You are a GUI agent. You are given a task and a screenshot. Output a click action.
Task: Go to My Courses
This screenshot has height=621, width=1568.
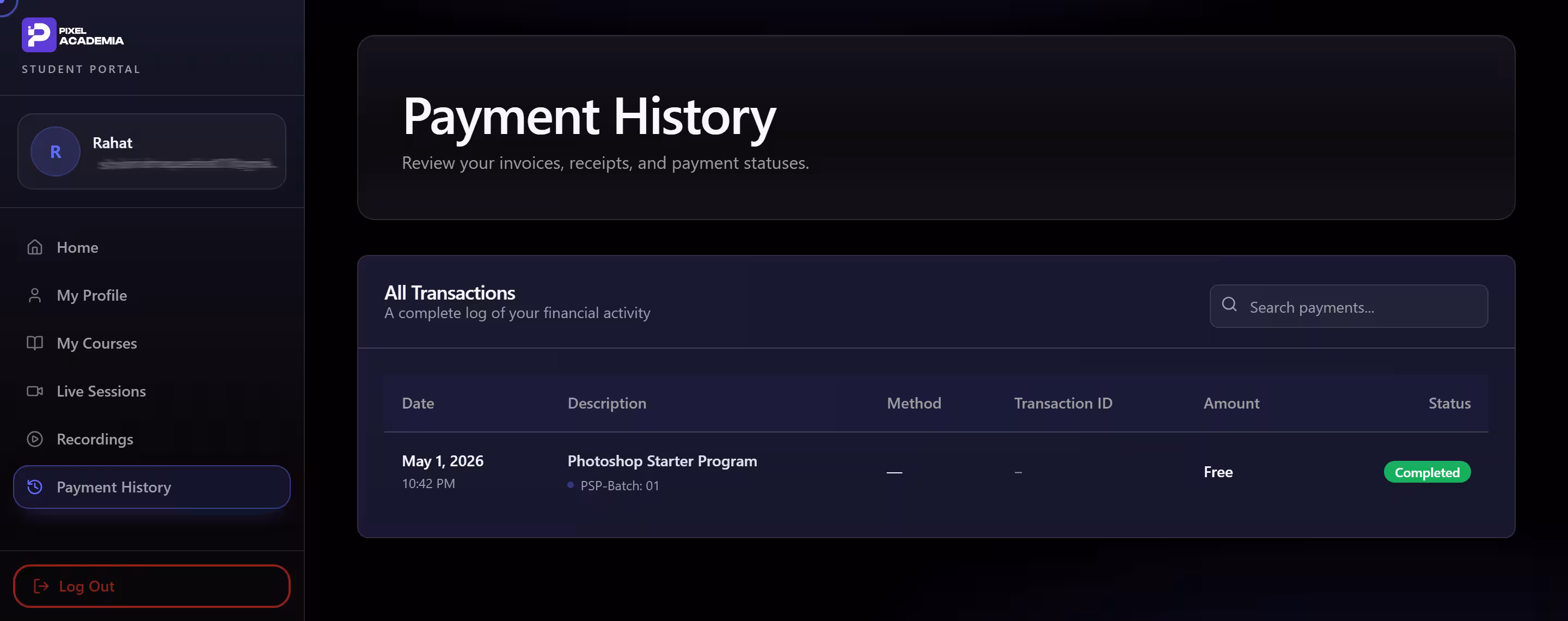pos(151,343)
